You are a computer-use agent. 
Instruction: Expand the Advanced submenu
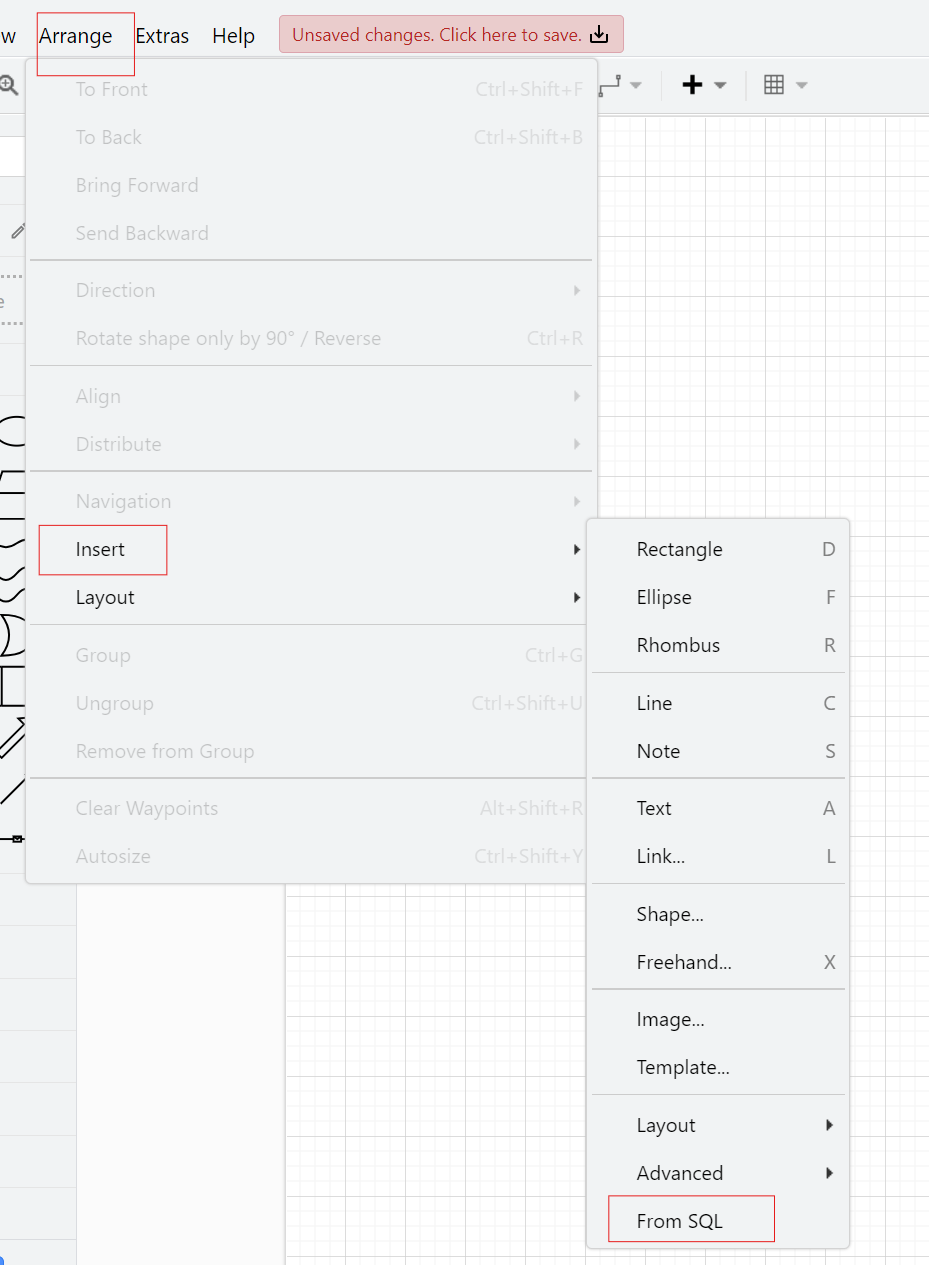(680, 1173)
